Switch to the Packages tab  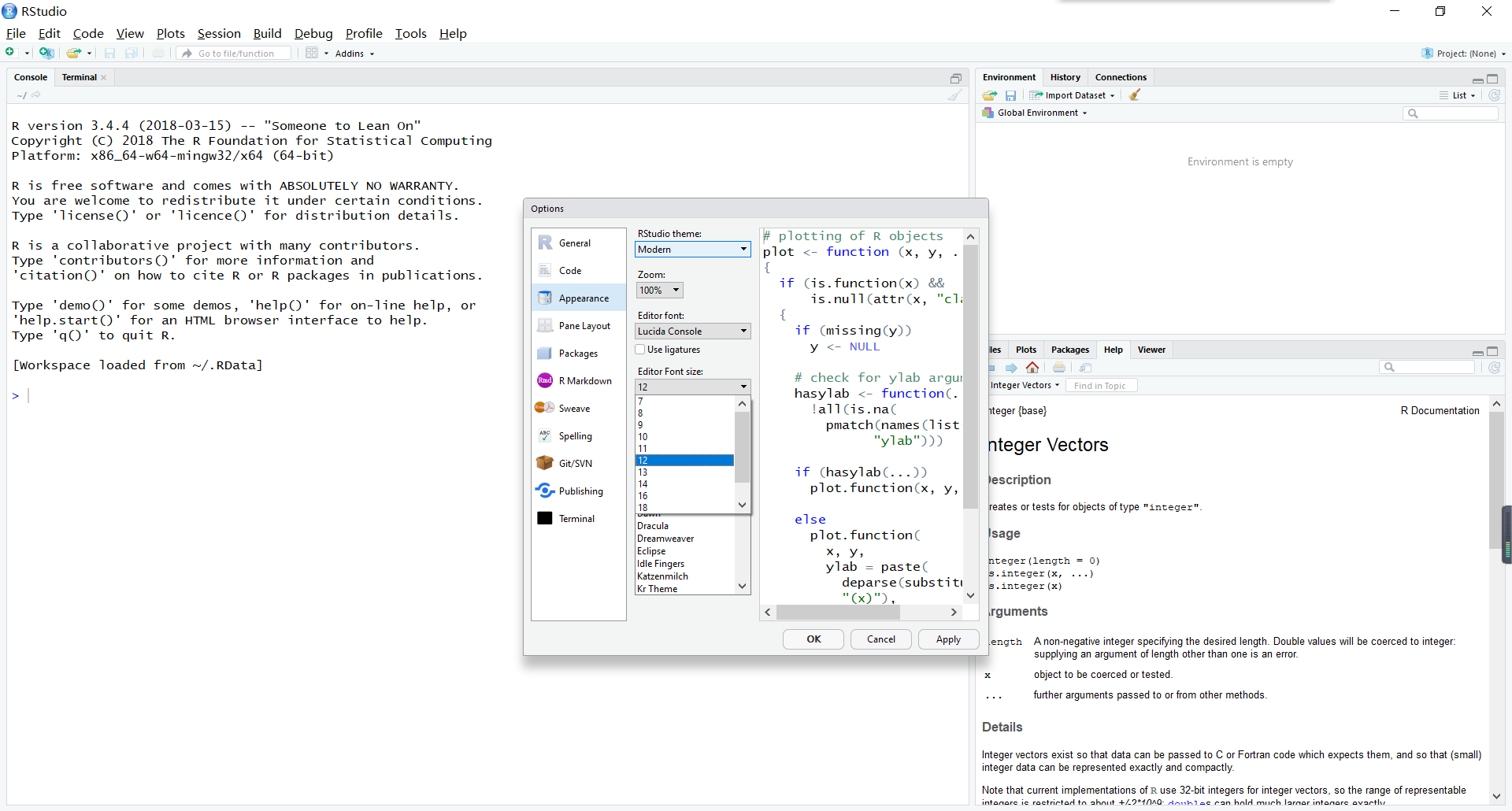[1069, 350]
